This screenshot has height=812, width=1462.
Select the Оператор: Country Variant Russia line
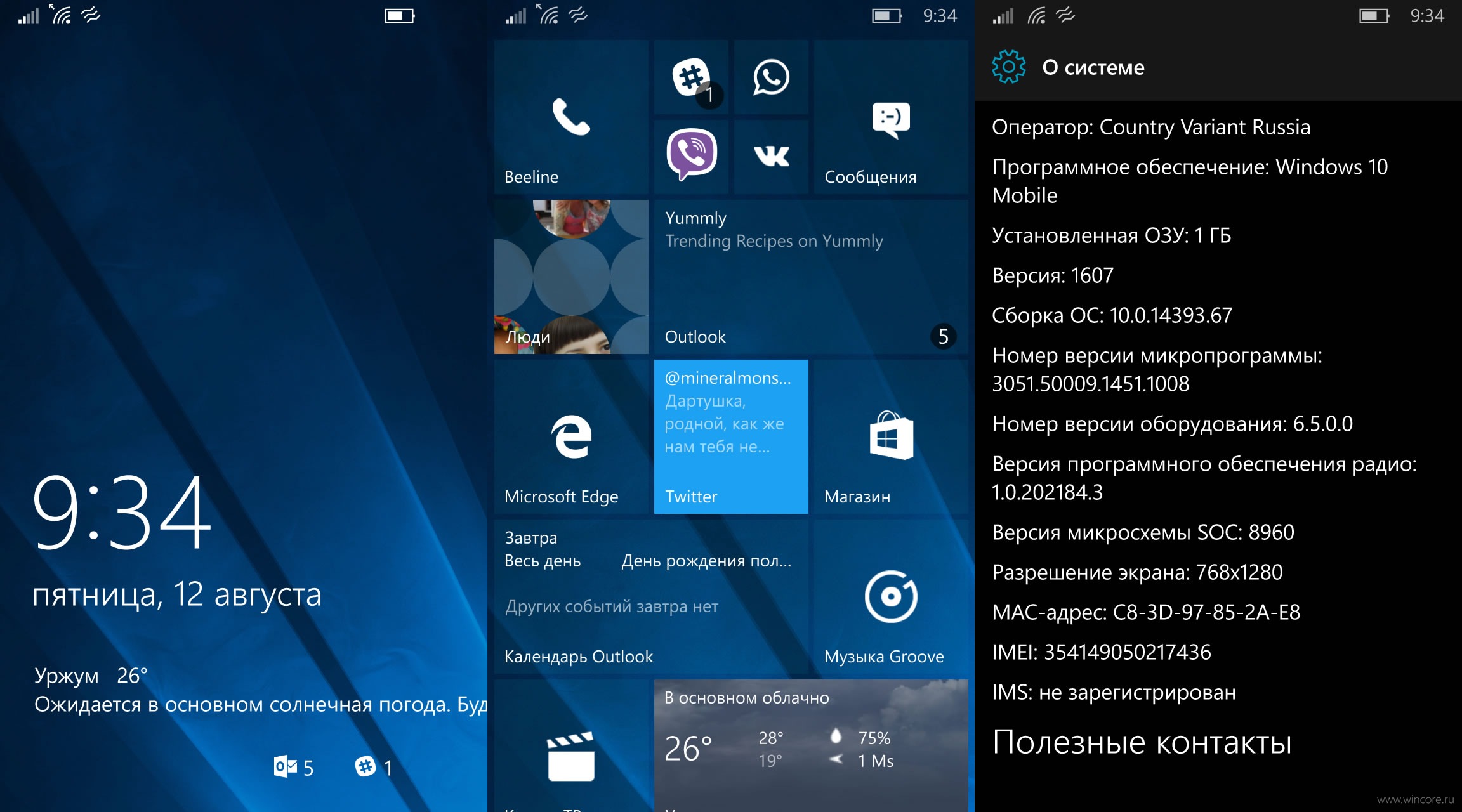(x=1151, y=127)
